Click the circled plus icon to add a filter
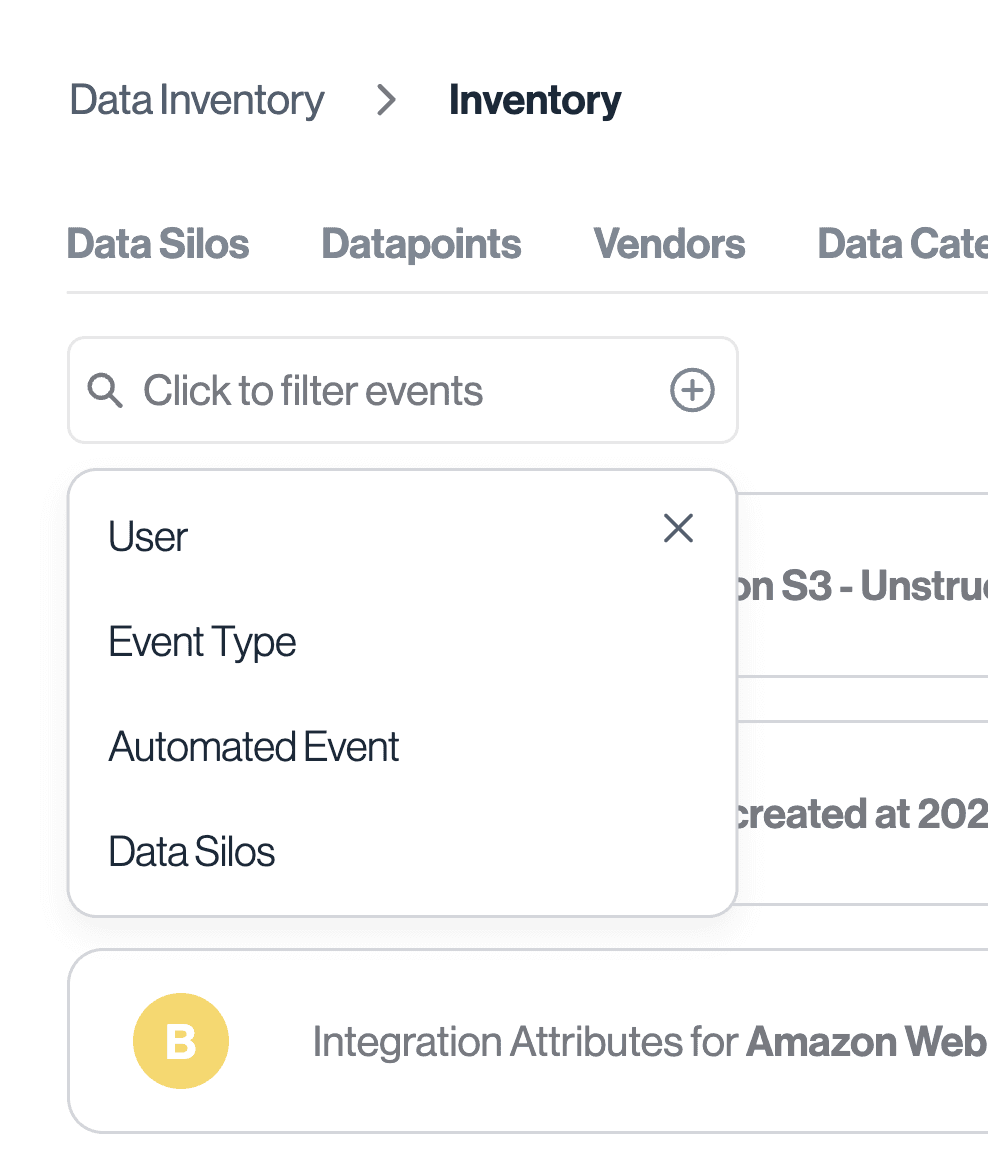Image resolution: width=988 pixels, height=1156 pixels. (691, 390)
